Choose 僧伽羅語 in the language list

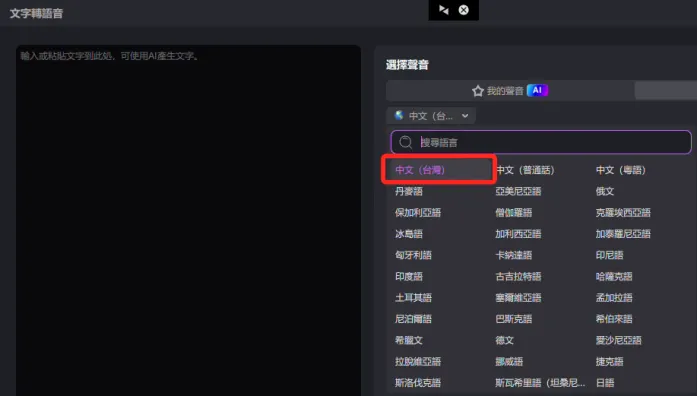(x=513, y=212)
